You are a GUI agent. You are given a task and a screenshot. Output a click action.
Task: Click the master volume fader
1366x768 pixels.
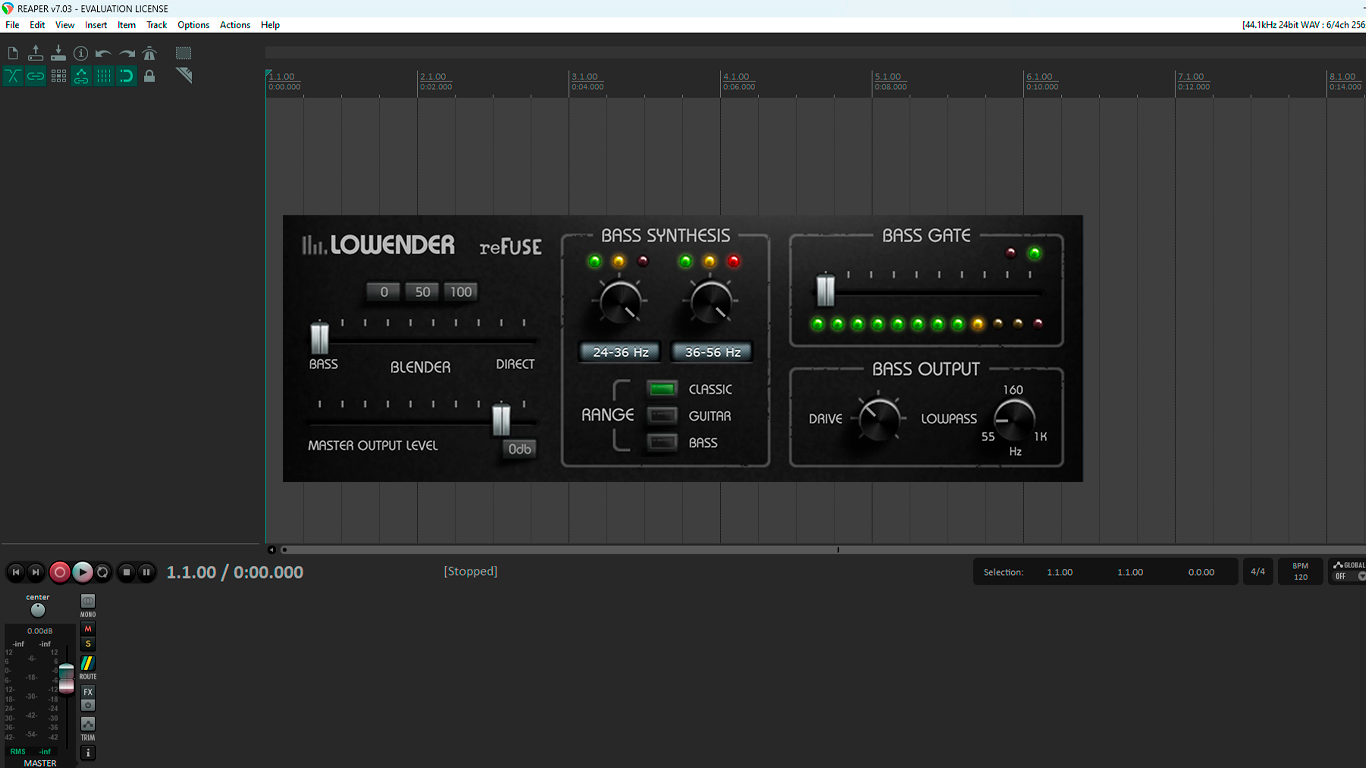pyautogui.click(x=66, y=678)
